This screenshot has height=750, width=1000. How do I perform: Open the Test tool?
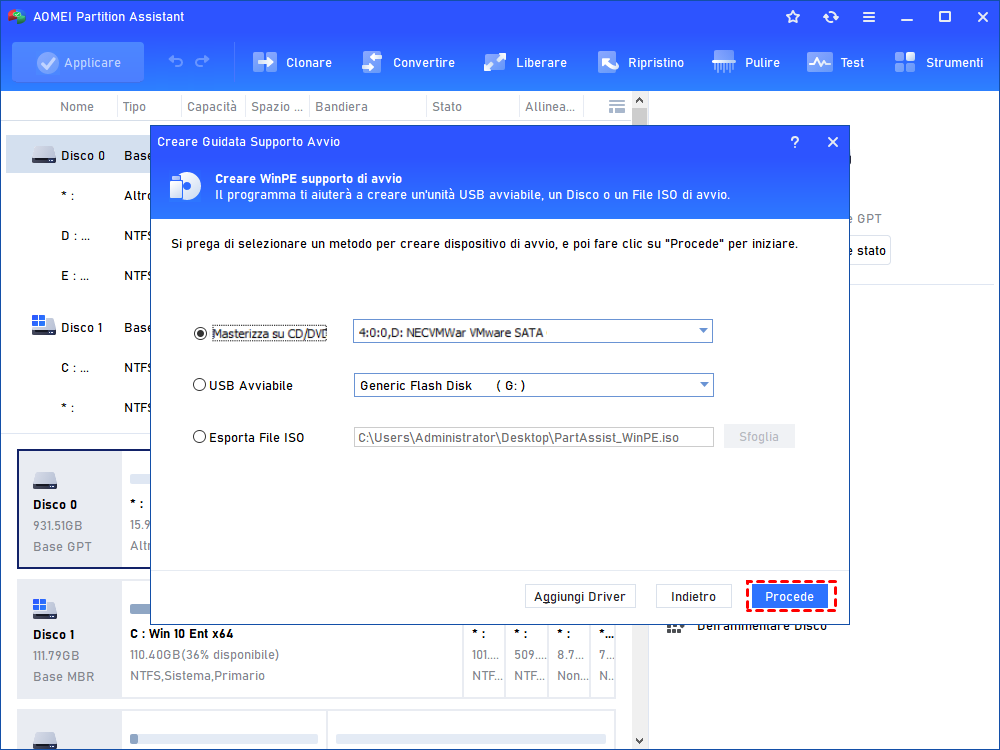[835, 62]
